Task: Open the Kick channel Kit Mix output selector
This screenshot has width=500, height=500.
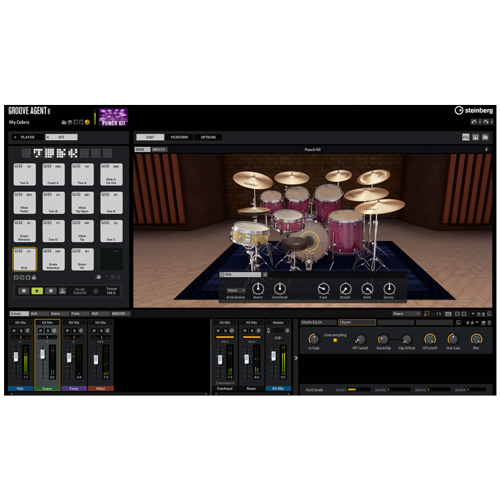Action: point(21,323)
